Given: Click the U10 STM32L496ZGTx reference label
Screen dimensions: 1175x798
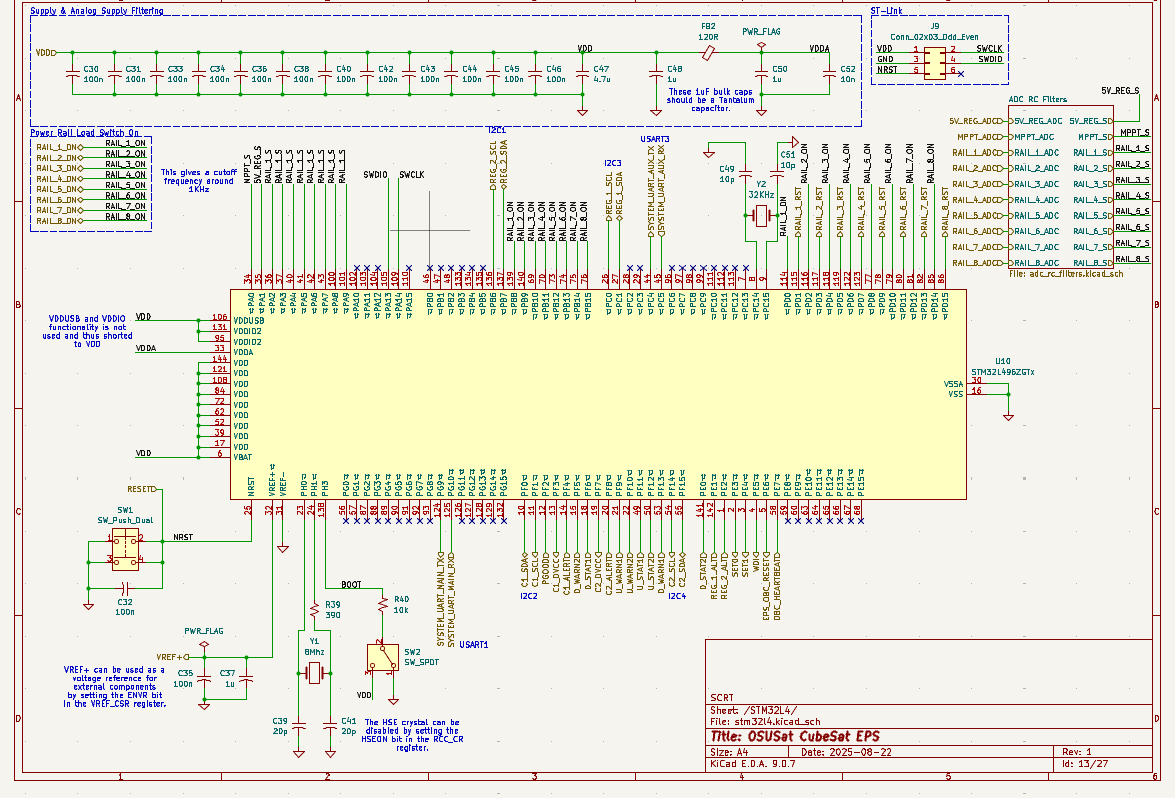Looking at the screenshot, I should click(1002, 361).
